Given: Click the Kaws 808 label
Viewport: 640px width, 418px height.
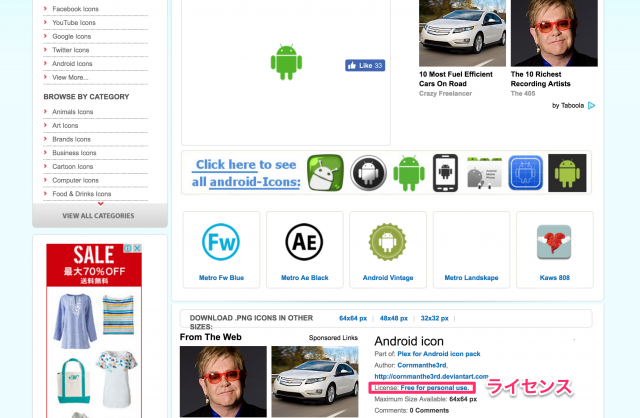Looking at the screenshot, I should click(554, 278).
